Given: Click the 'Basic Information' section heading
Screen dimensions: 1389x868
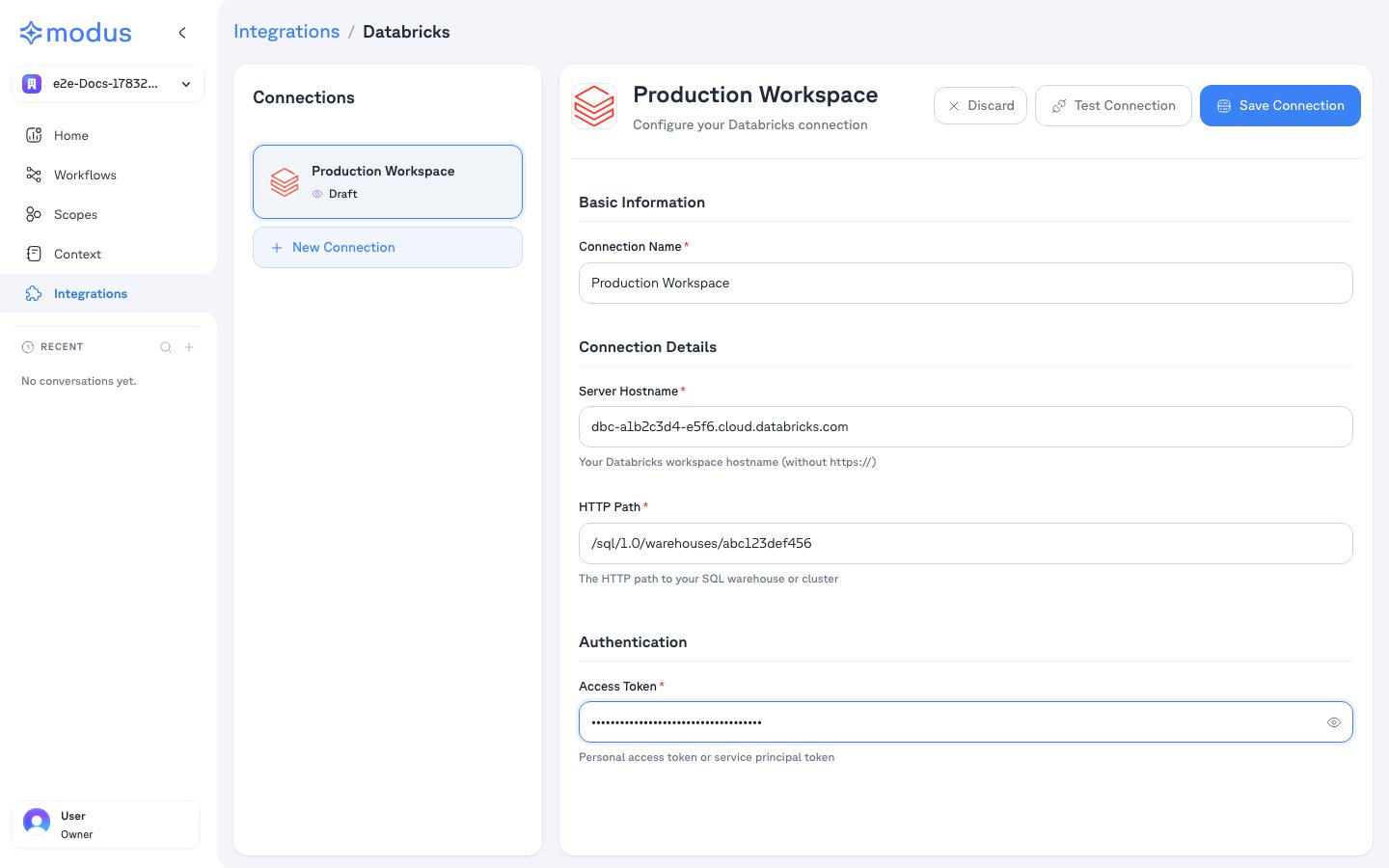Looking at the screenshot, I should [641, 203].
